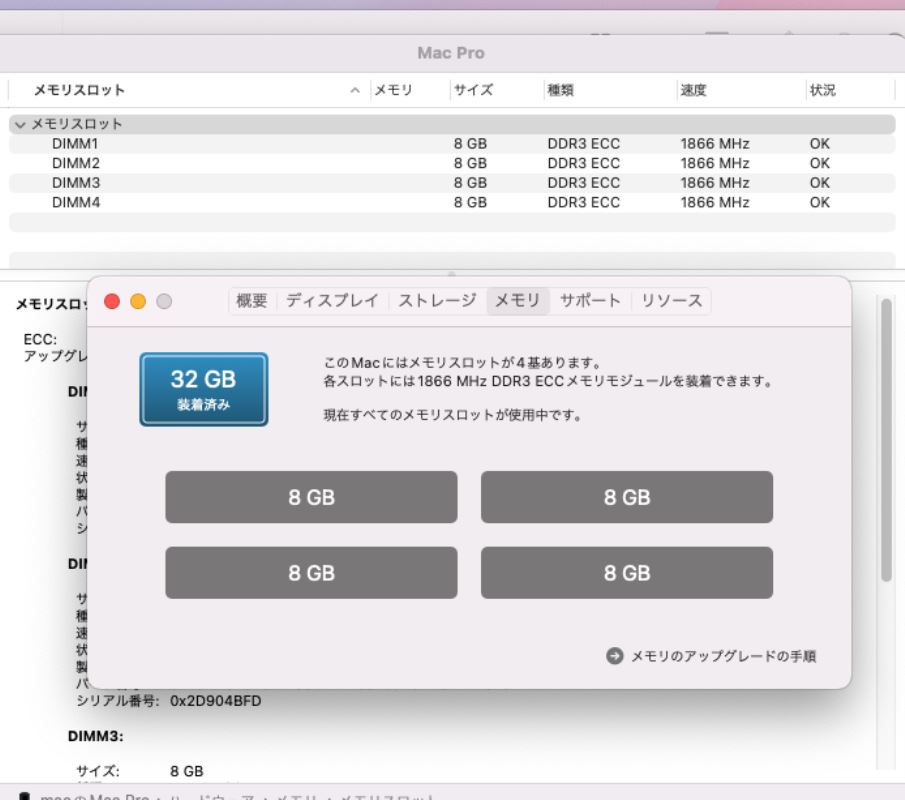This screenshot has width=905, height=800.
Task: Click the sort arrow in メモリスロット column header
Action: [355, 90]
